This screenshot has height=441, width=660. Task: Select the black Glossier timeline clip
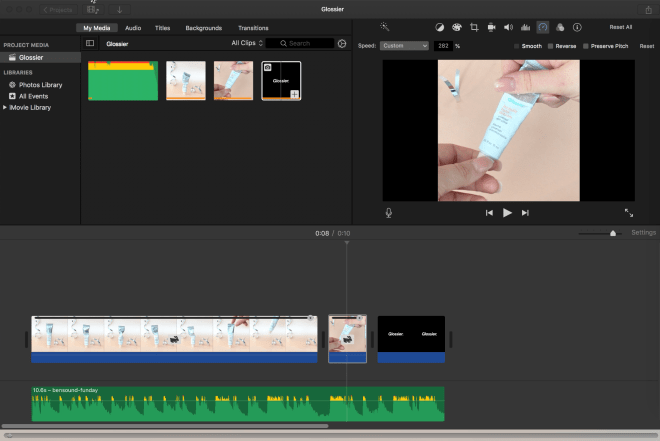click(x=411, y=339)
